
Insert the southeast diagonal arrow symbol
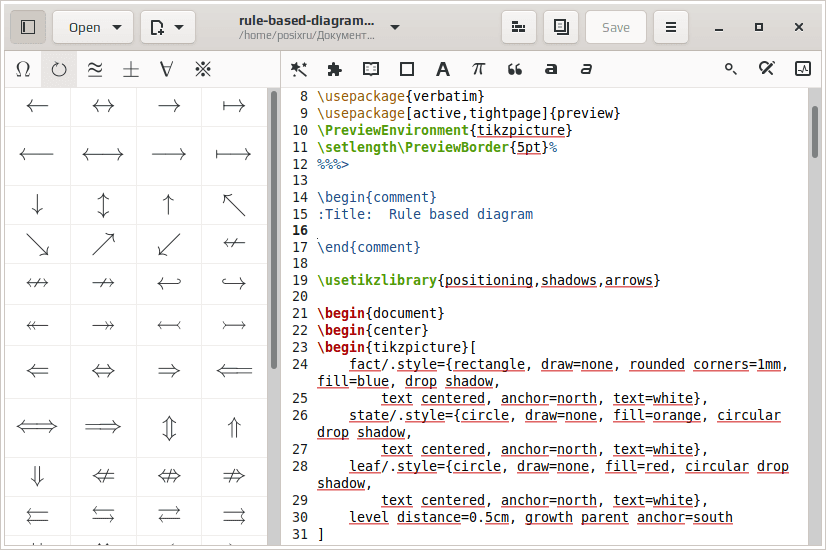coord(37,244)
